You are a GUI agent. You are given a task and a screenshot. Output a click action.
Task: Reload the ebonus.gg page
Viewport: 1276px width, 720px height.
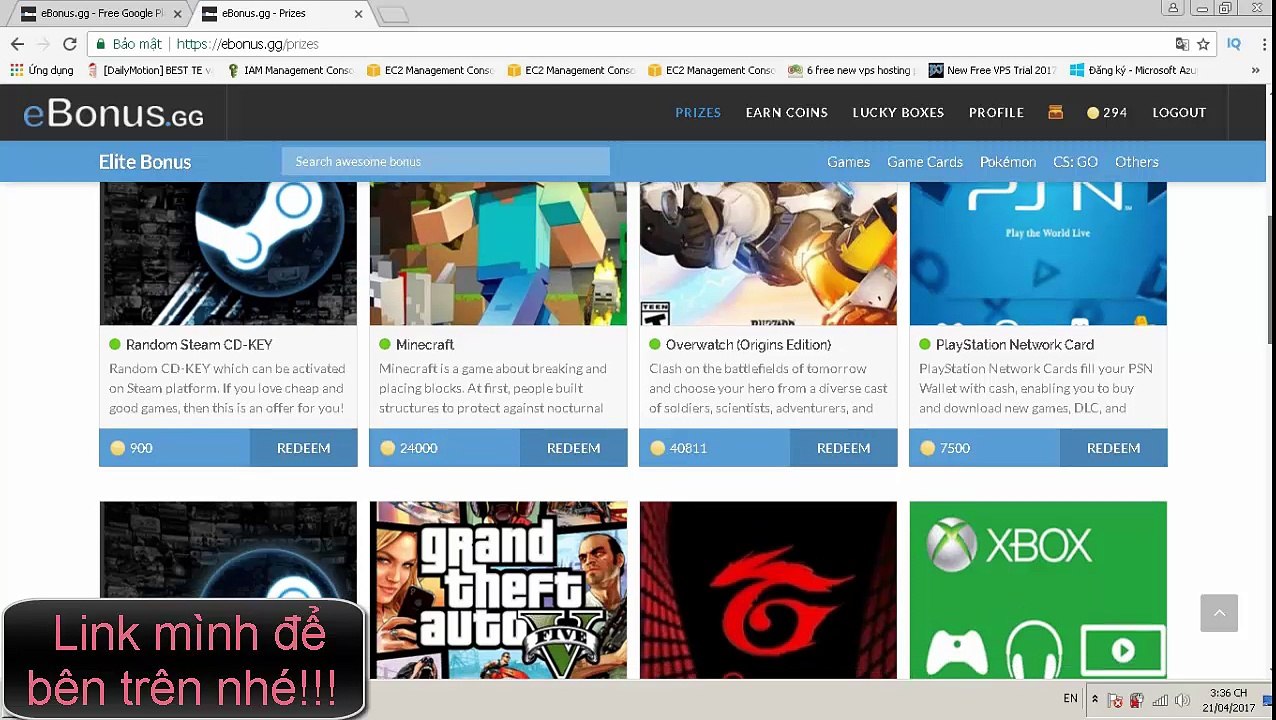[x=69, y=44]
